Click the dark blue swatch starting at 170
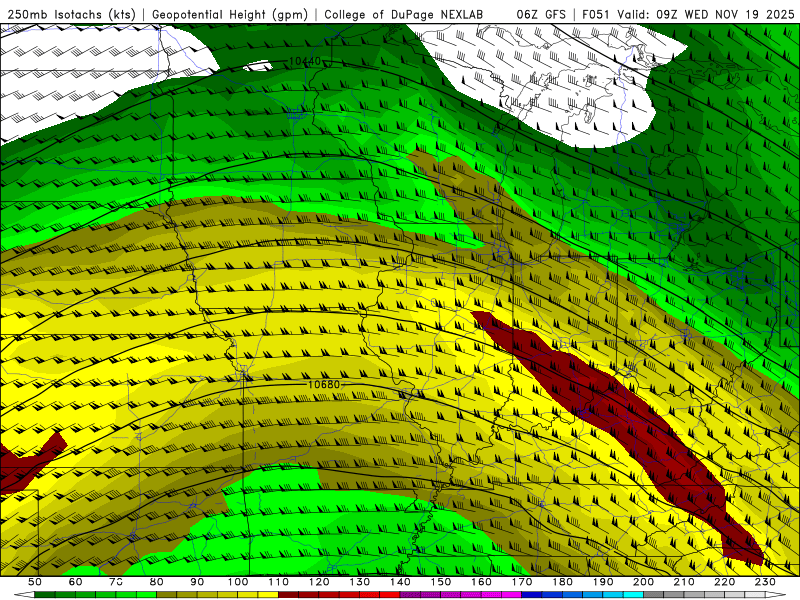The height and width of the screenshot is (600, 800). point(532,594)
